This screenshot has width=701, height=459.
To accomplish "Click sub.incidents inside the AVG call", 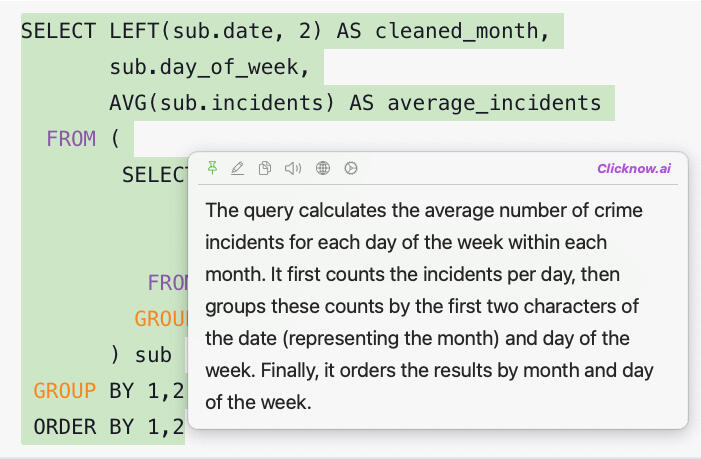I will [x=236, y=103].
